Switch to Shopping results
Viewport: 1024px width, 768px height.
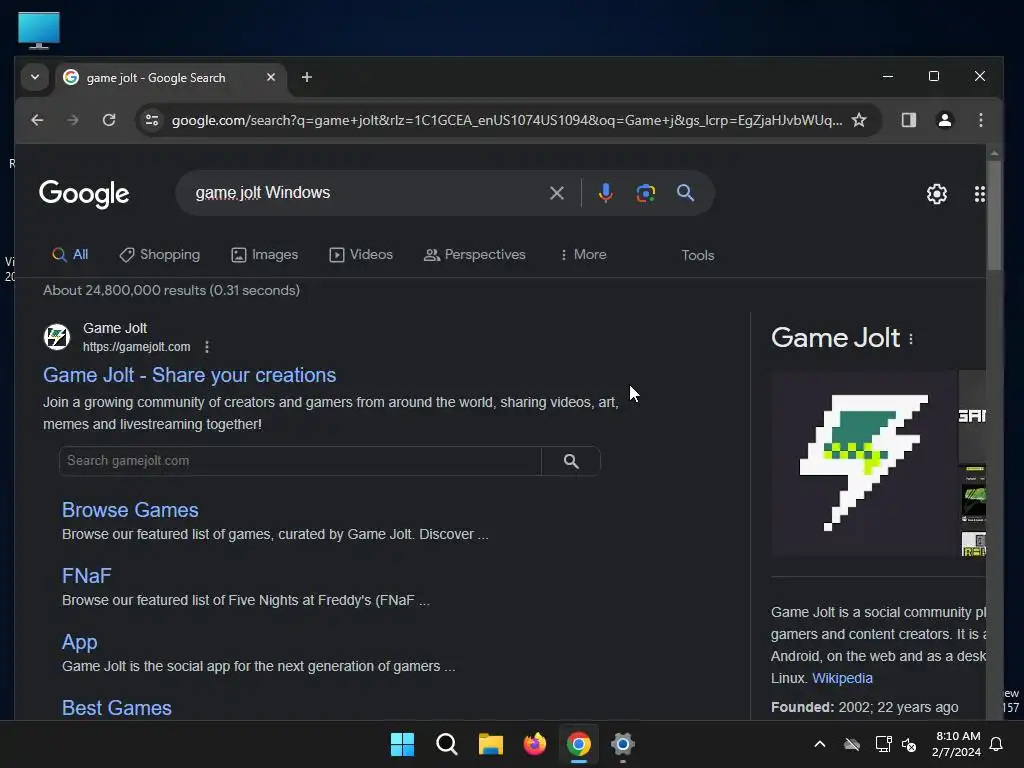[159, 255]
